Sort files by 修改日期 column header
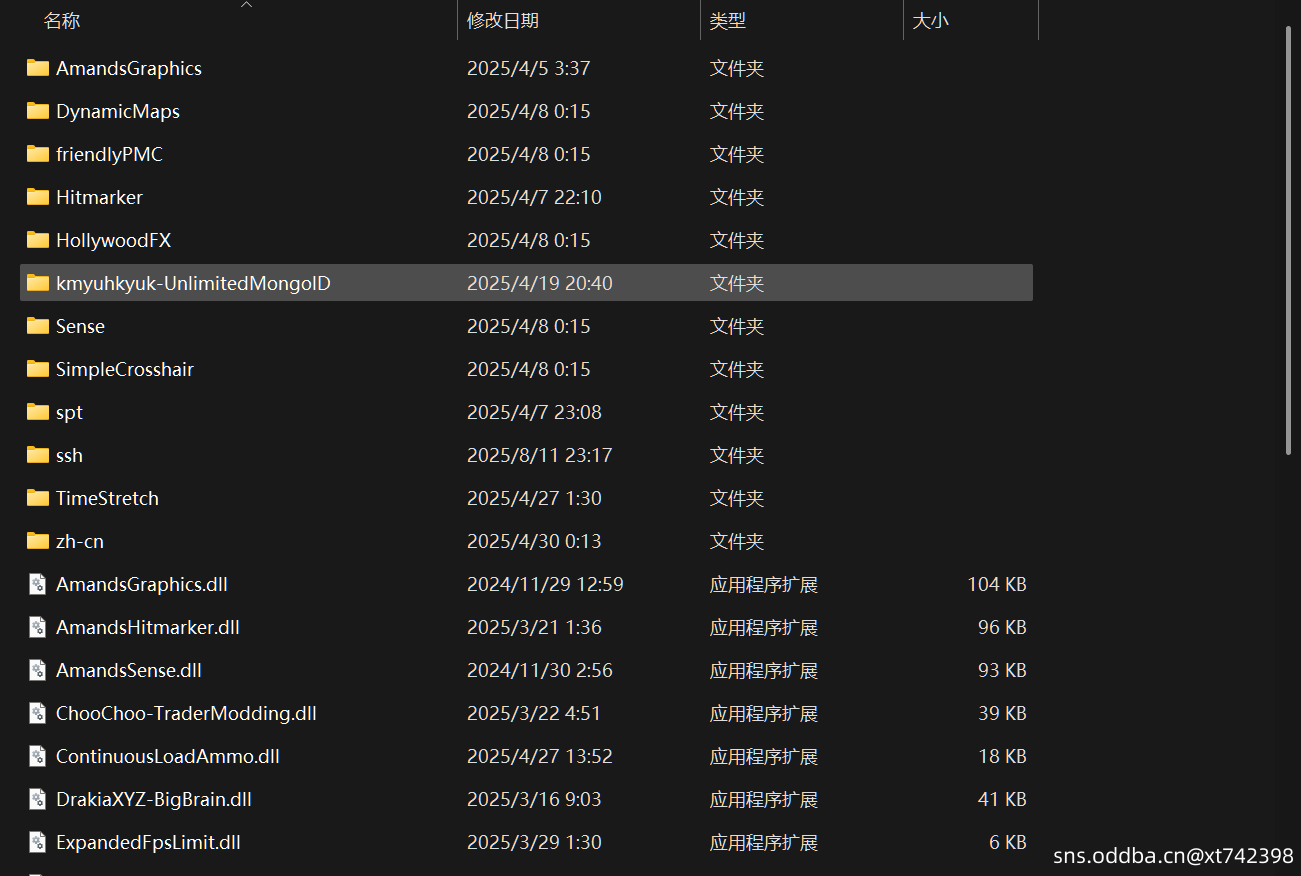The height and width of the screenshot is (876, 1301). pyautogui.click(x=503, y=20)
